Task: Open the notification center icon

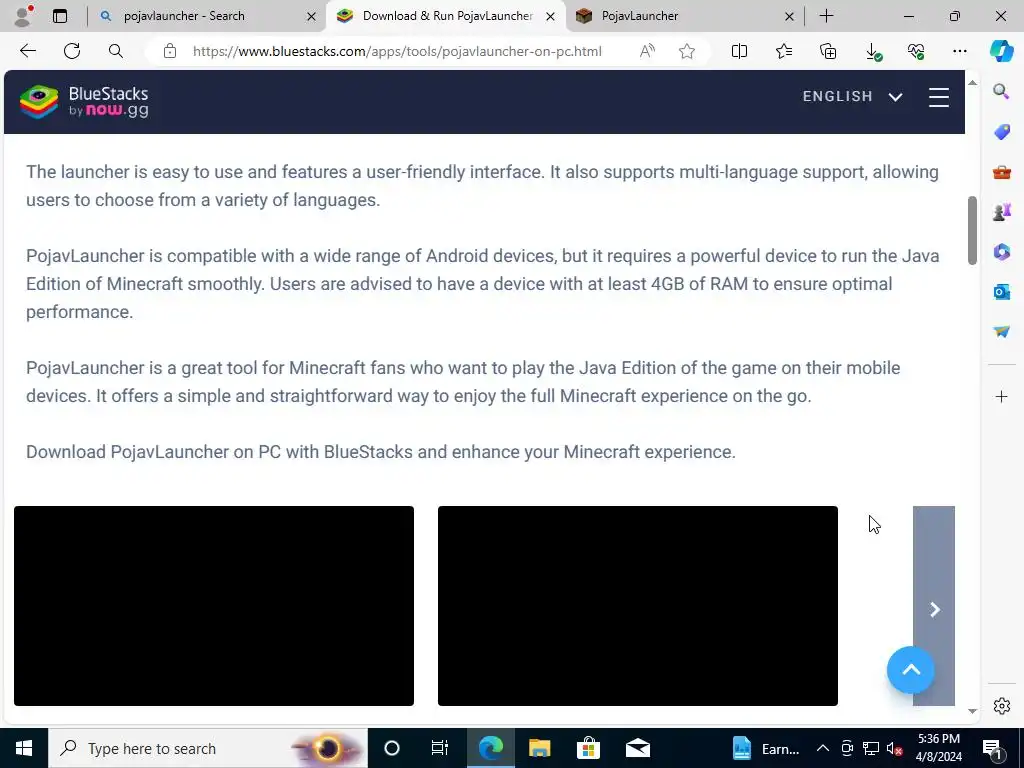Action: [x=992, y=748]
